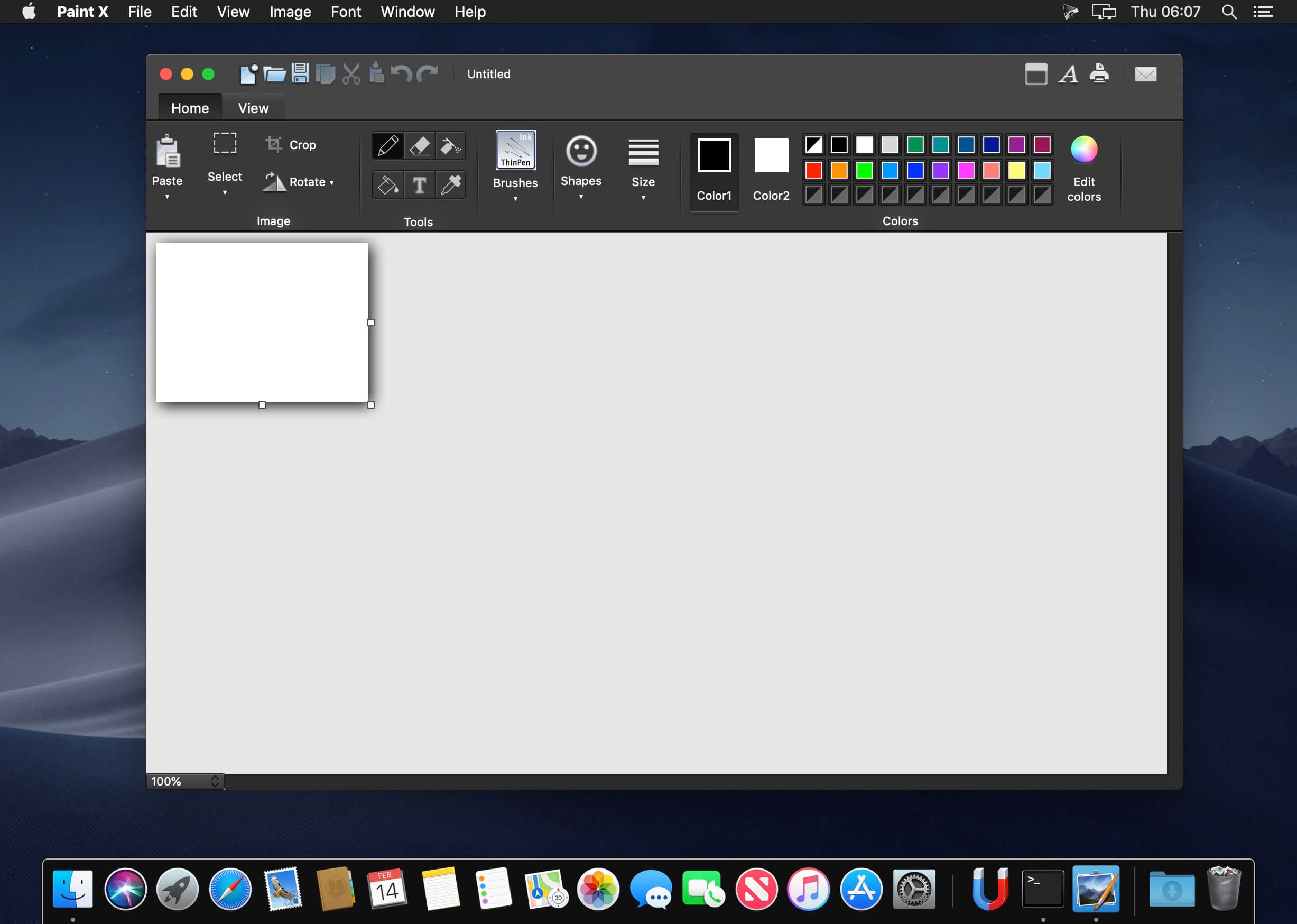Open the Image menu in menu bar

[290, 12]
